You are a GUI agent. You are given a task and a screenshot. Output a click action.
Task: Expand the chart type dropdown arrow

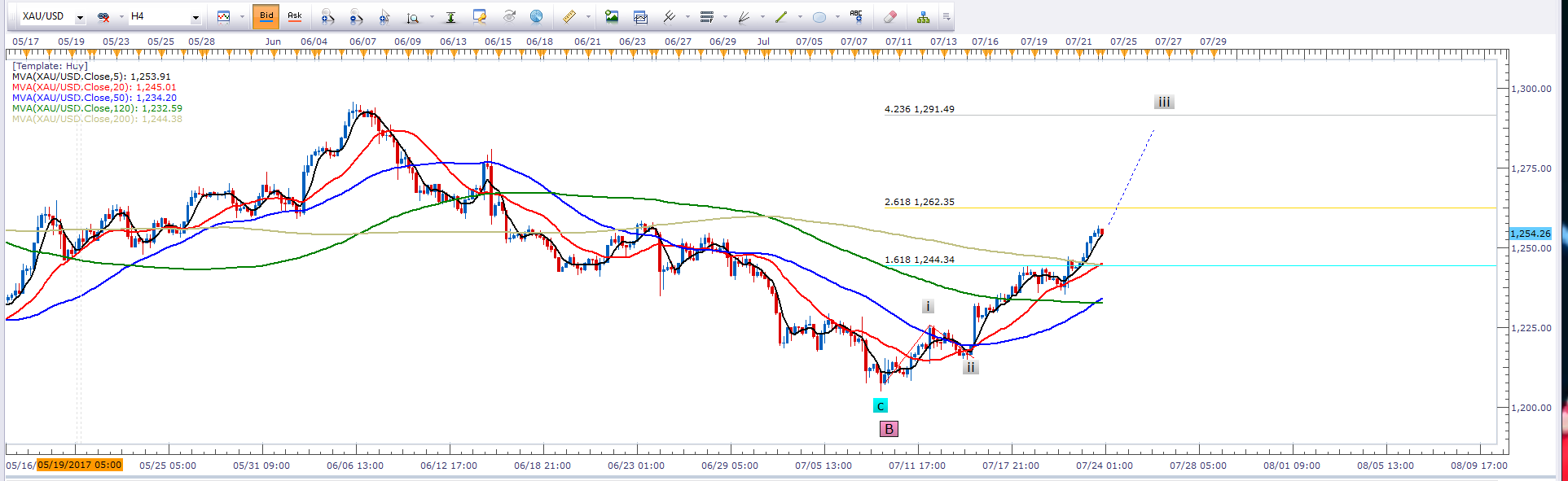point(242,16)
